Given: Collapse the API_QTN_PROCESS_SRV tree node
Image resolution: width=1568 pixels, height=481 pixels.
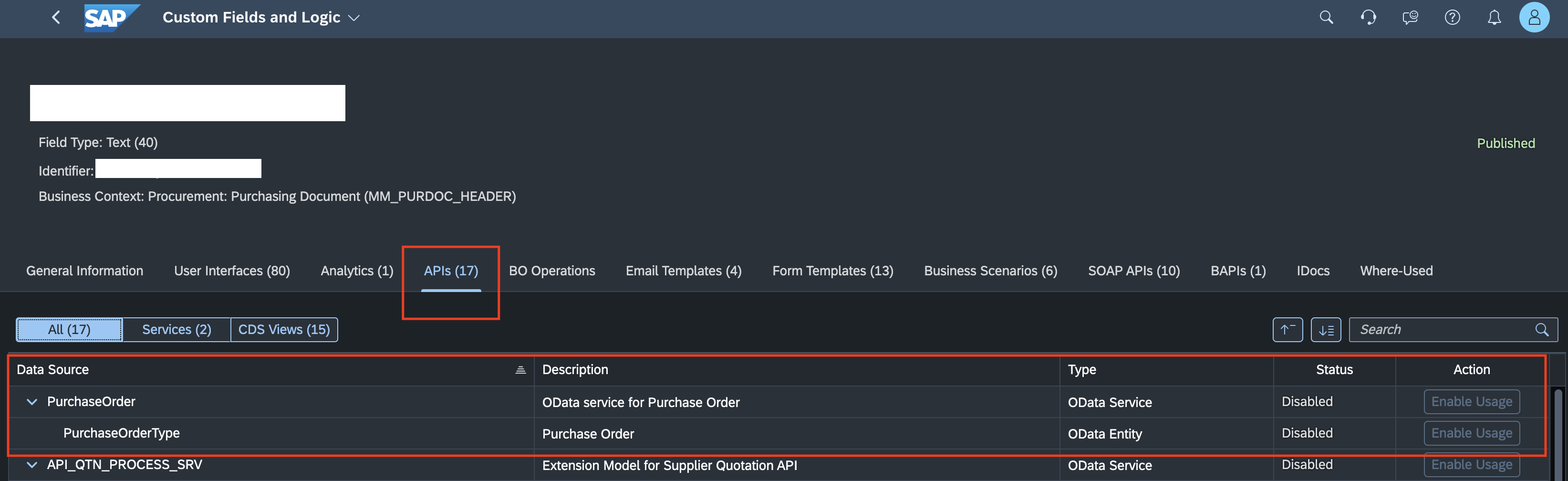Looking at the screenshot, I should point(32,465).
